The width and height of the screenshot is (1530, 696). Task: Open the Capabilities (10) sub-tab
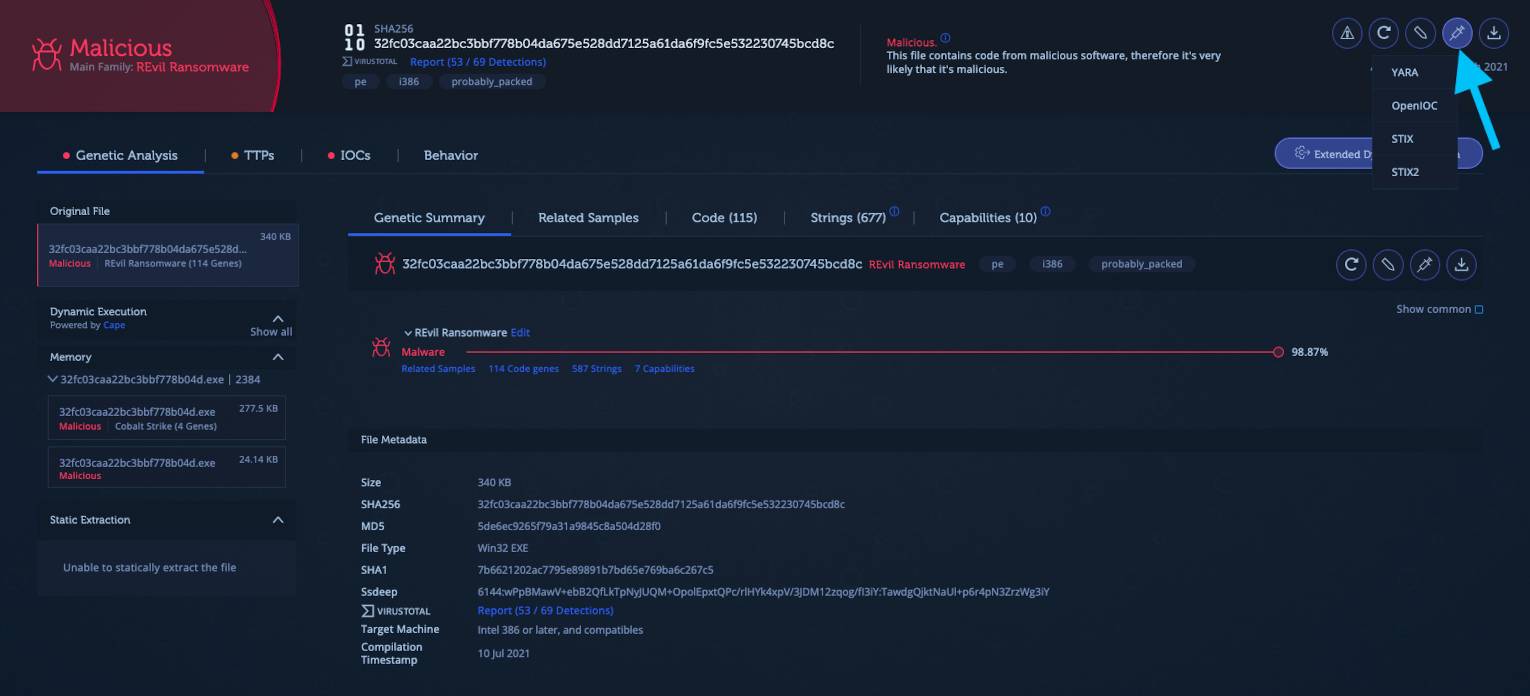point(988,217)
